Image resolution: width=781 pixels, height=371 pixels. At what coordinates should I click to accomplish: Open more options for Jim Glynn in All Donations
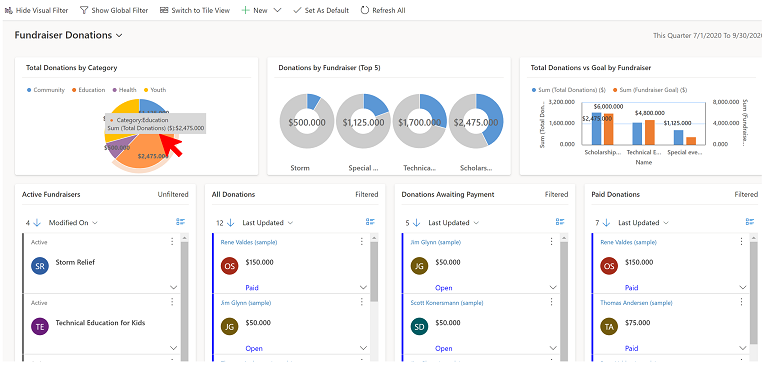point(362,302)
